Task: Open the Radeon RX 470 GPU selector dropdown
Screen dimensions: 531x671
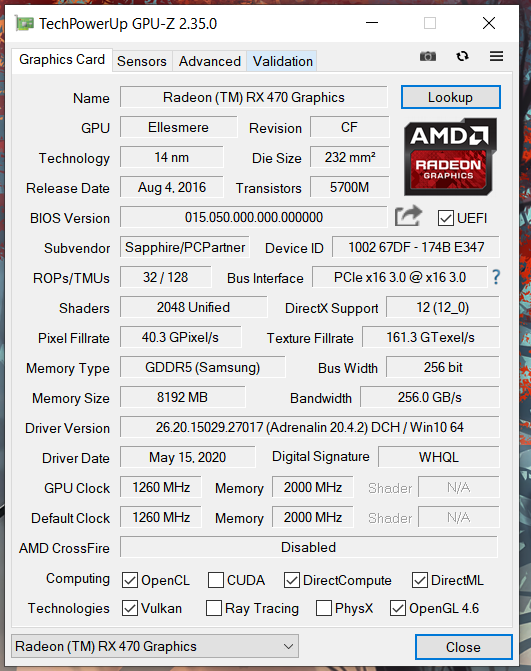Action: click(x=154, y=646)
